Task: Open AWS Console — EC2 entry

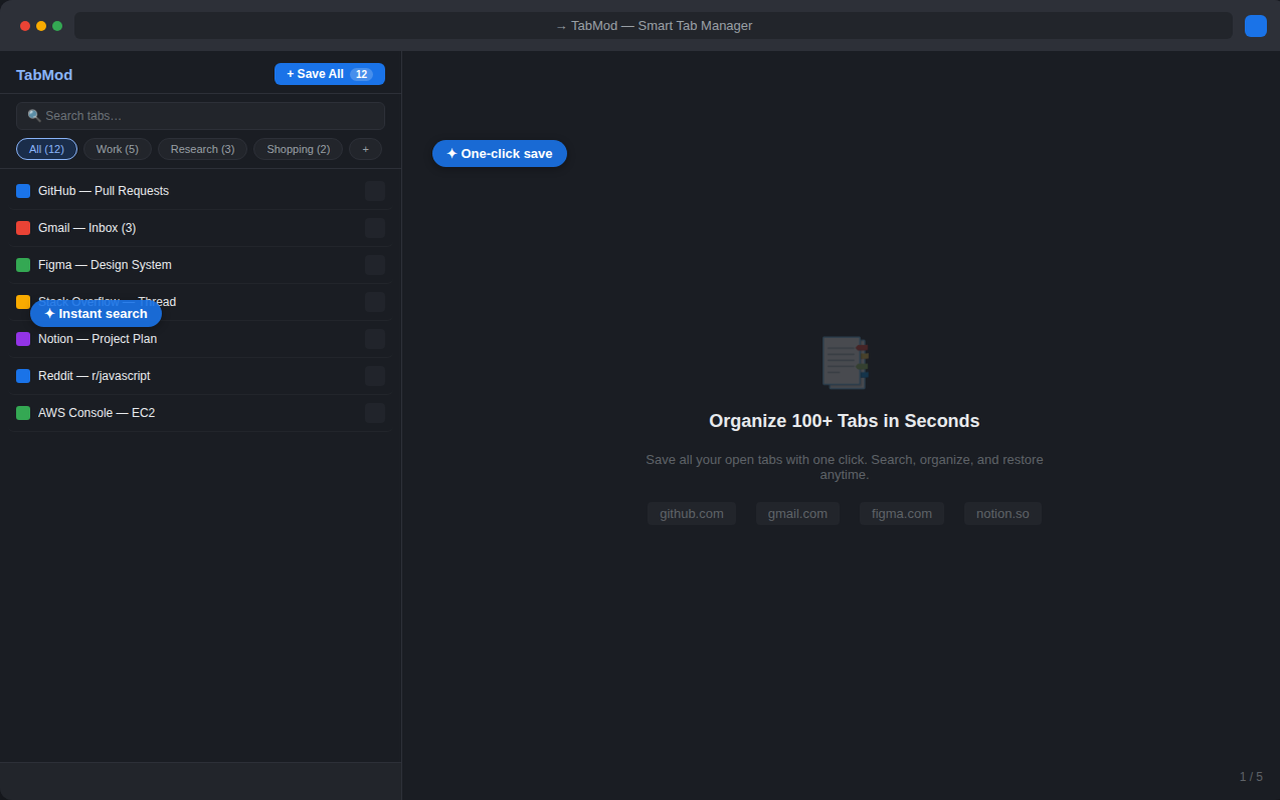Action: click(200, 413)
